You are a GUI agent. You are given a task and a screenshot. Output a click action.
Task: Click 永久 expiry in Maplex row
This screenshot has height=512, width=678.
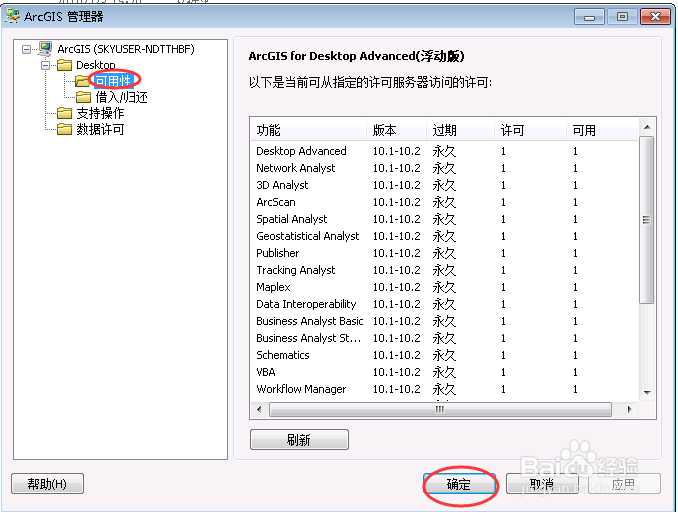click(x=444, y=287)
